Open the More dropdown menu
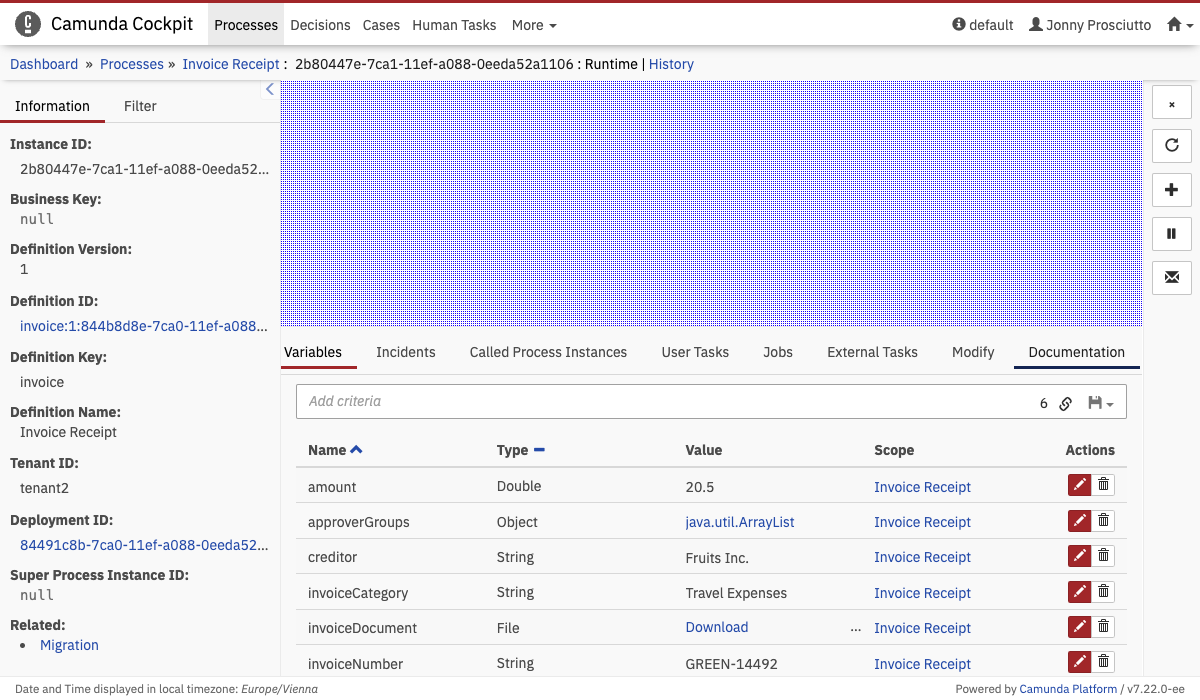 click(533, 25)
